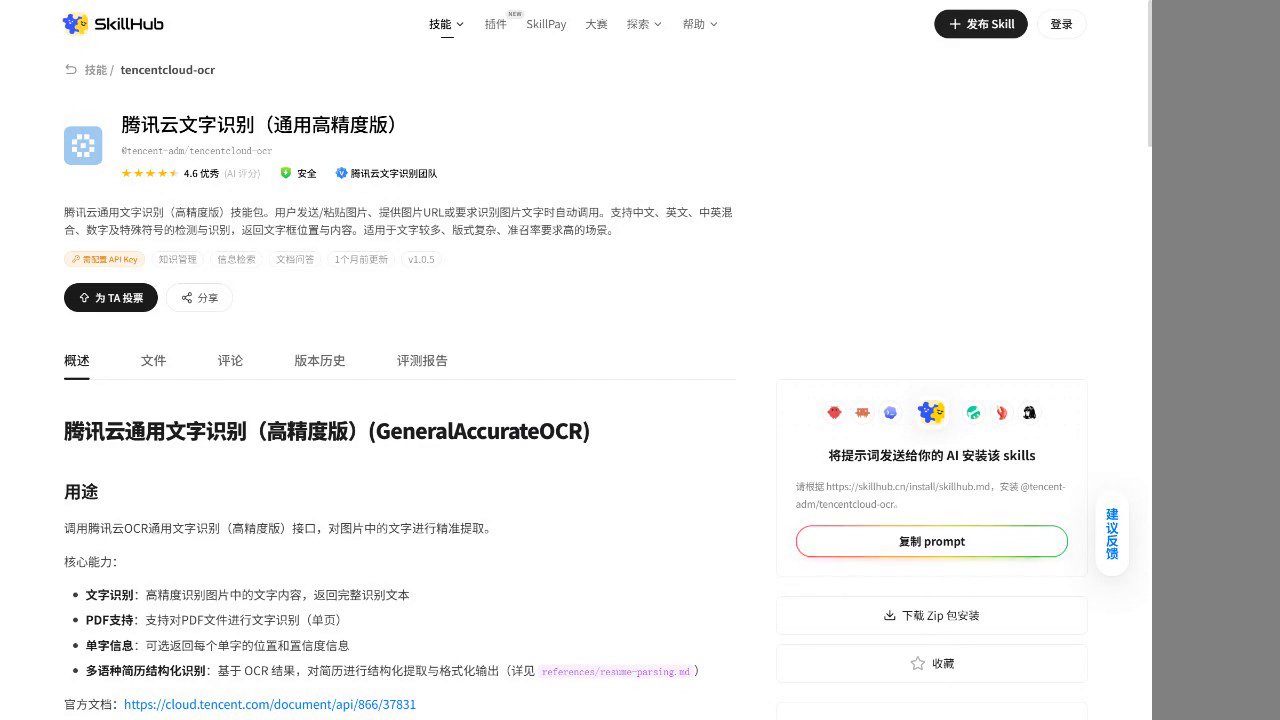Click the black penguin agent icon
Image resolution: width=1280 pixels, height=720 pixels.
[1029, 412]
